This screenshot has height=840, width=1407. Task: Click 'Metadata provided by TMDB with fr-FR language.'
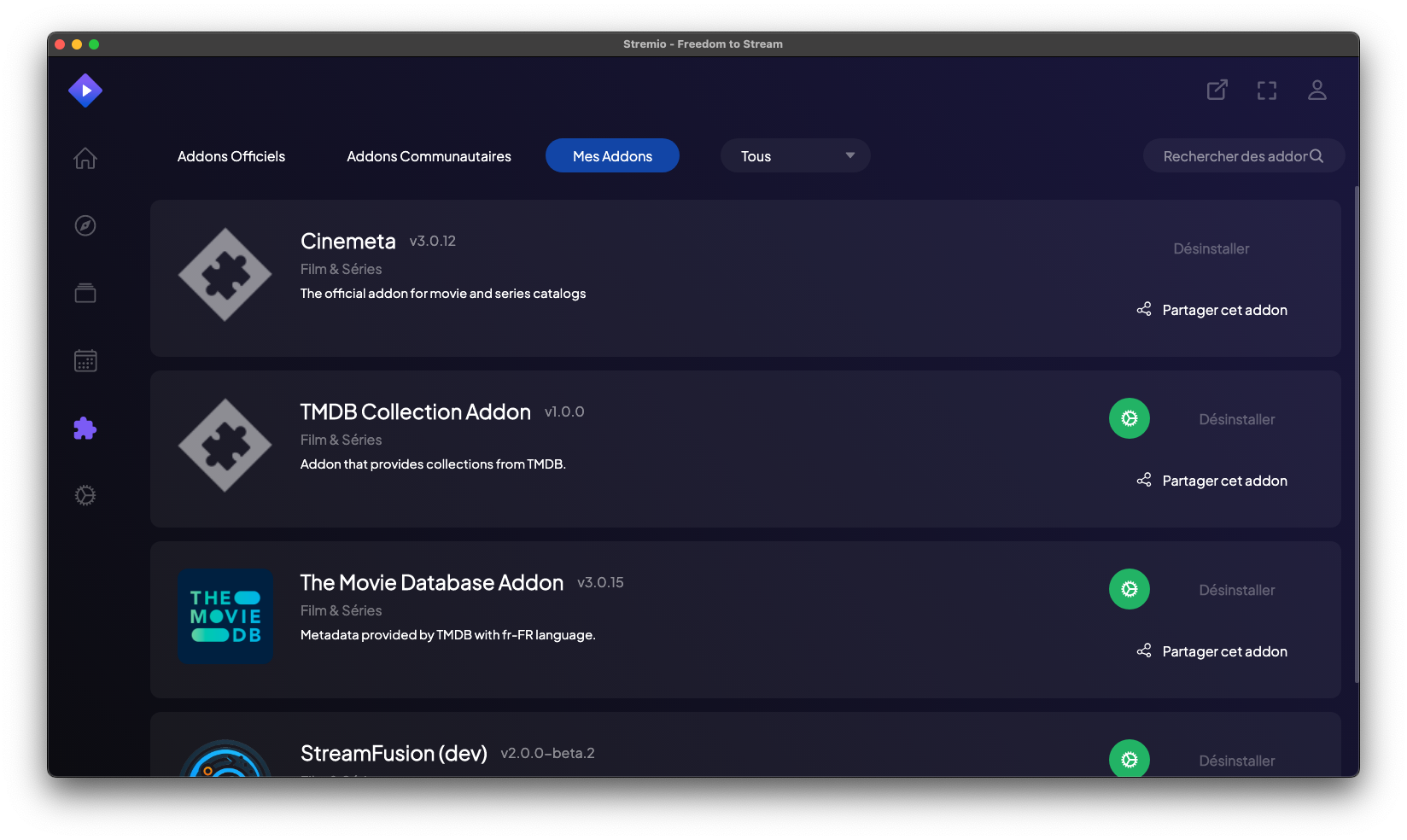(448, 635)
